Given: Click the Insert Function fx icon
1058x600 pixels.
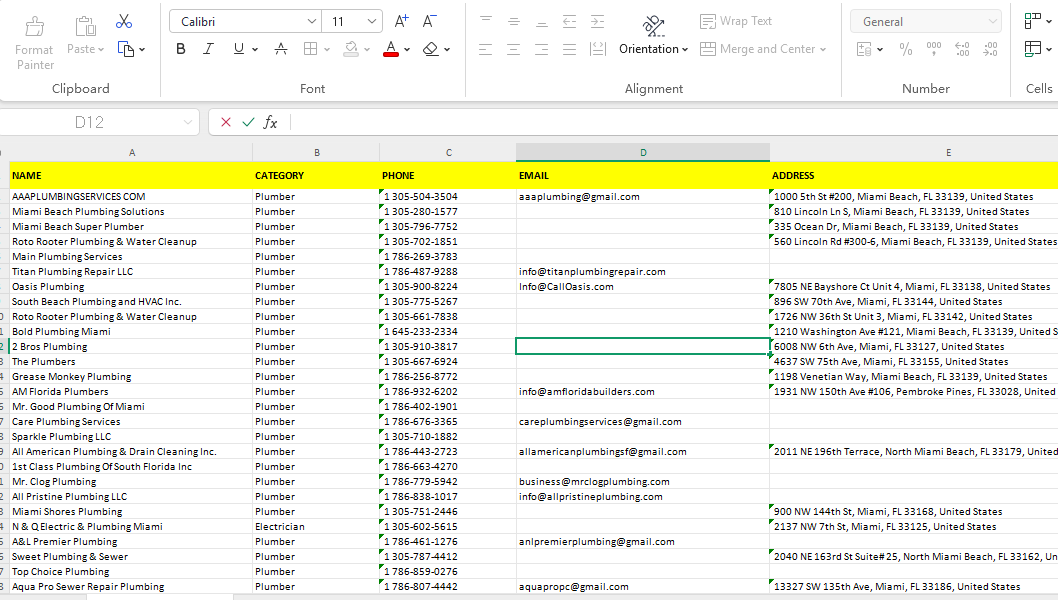Looking at the screenshot, I should click(270, 122).
